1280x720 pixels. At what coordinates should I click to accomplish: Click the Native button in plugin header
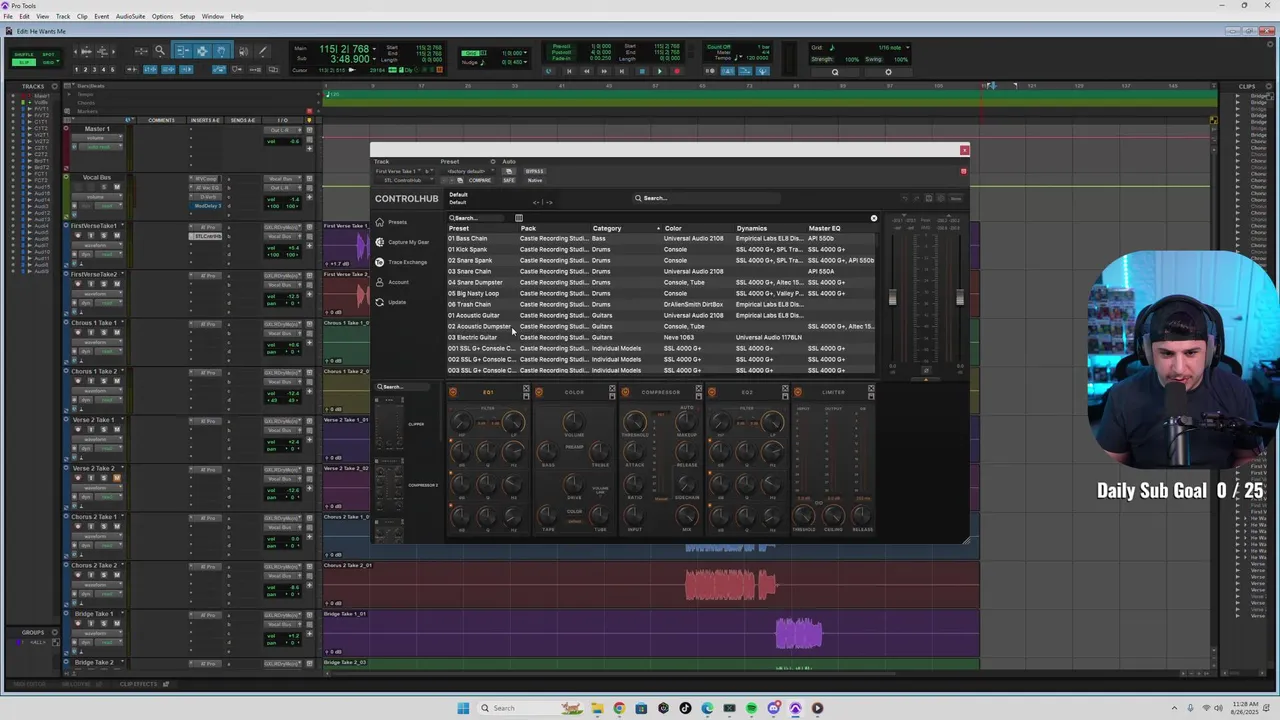click(x=535, y=180)
